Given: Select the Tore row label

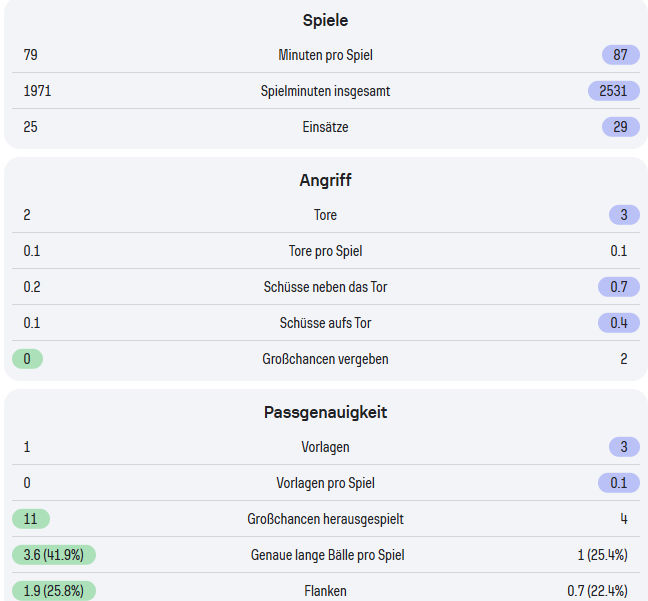Looking at the screenshot, I should click(325, 215).
